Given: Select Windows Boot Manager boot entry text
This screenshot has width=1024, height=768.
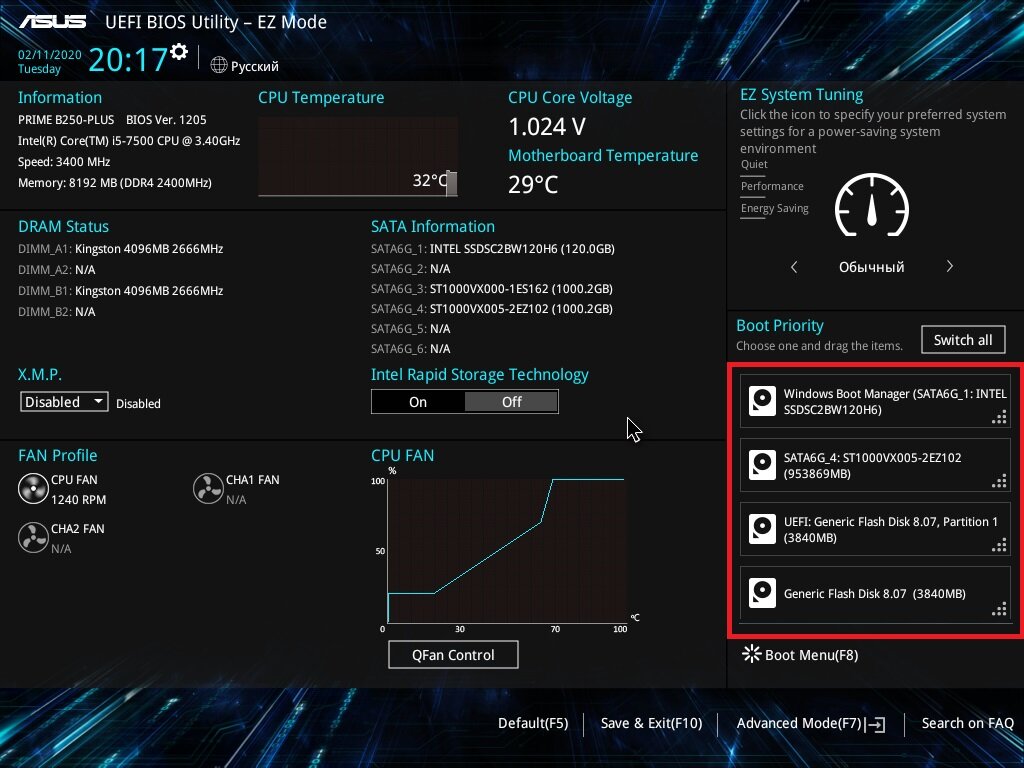Looking at the screenshot, I should pos(895,402).
